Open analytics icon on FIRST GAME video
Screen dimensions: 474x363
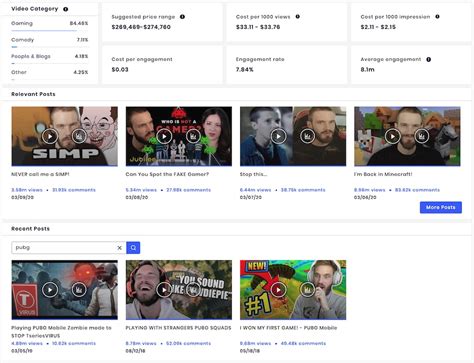pos(307,290)
